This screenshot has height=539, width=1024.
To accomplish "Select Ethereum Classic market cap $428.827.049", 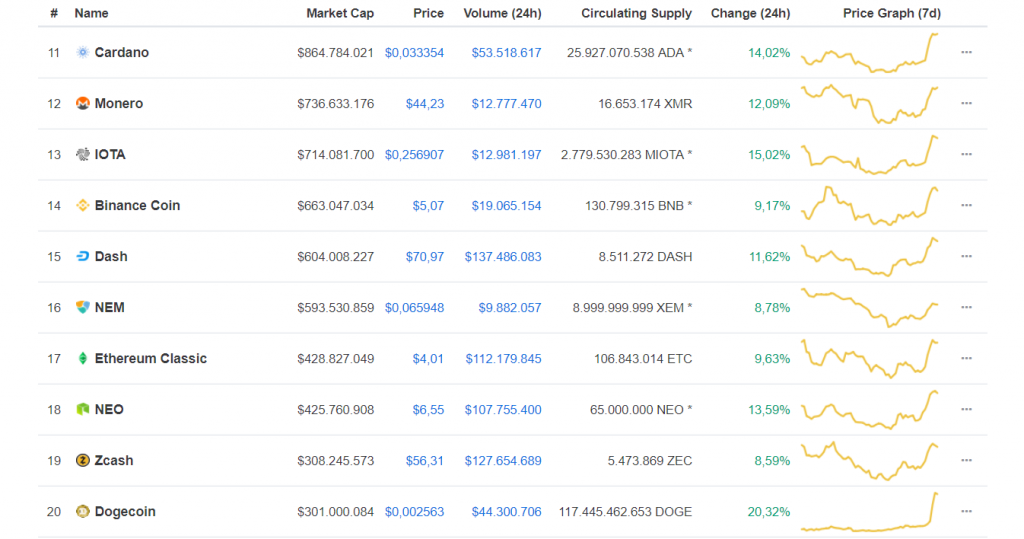I will (x=336, y=358).
